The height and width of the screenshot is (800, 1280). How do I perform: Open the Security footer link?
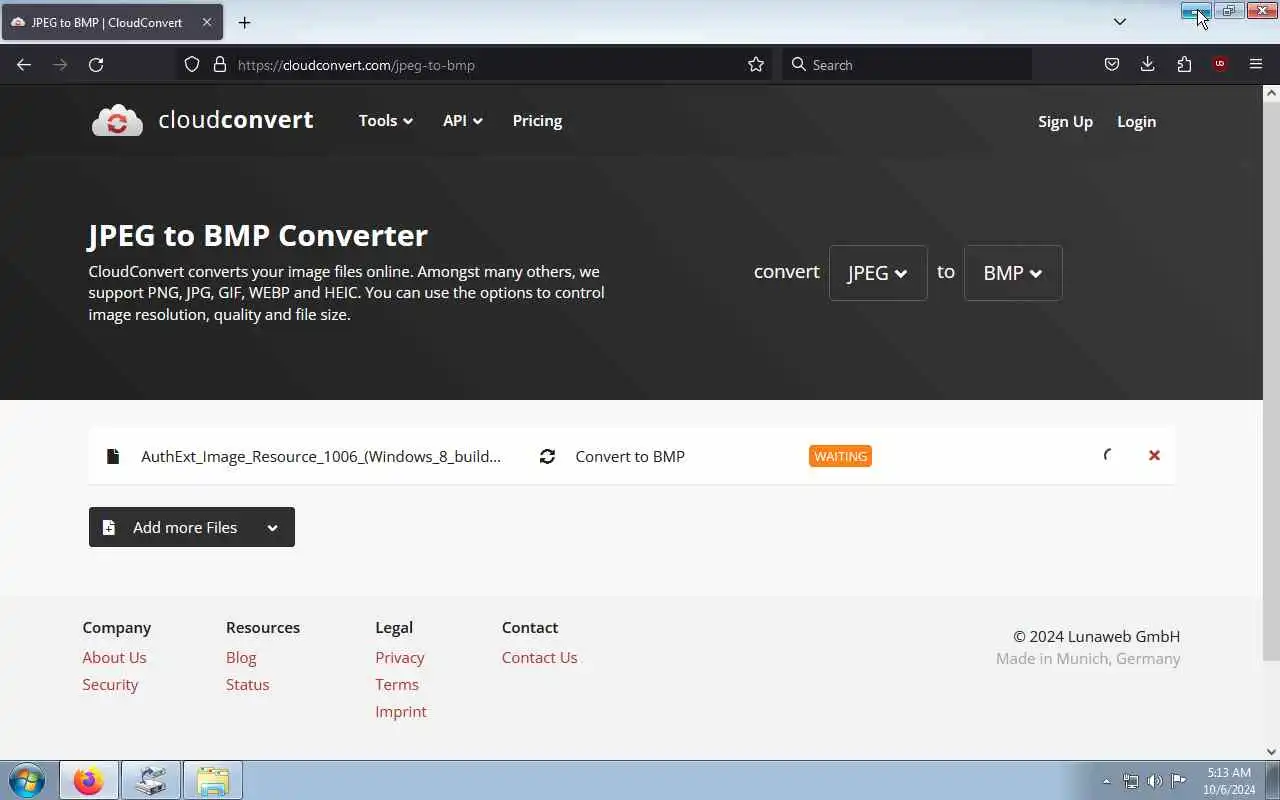pyautogui.click(x=110, y=684)
